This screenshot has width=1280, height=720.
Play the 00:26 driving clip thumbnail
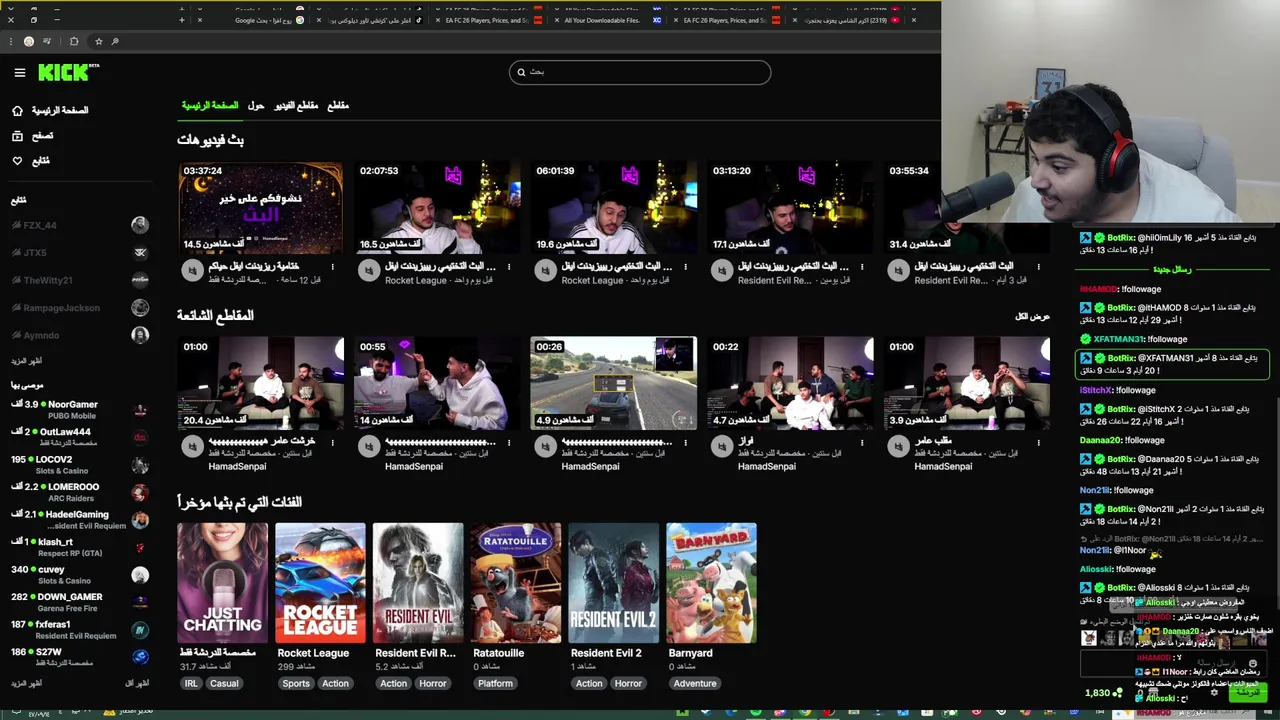coord(613,383)
